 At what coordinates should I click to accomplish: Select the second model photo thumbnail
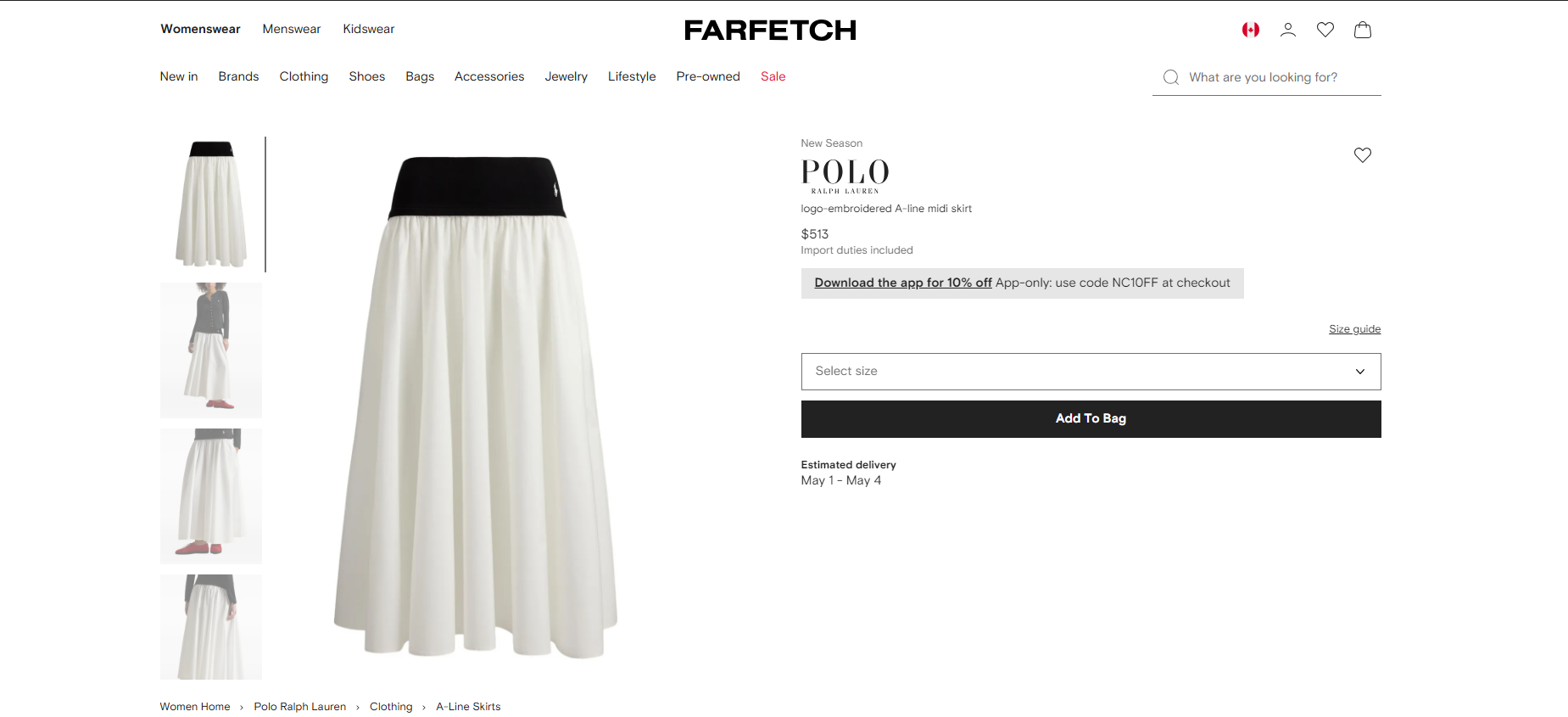coord(211,350)
